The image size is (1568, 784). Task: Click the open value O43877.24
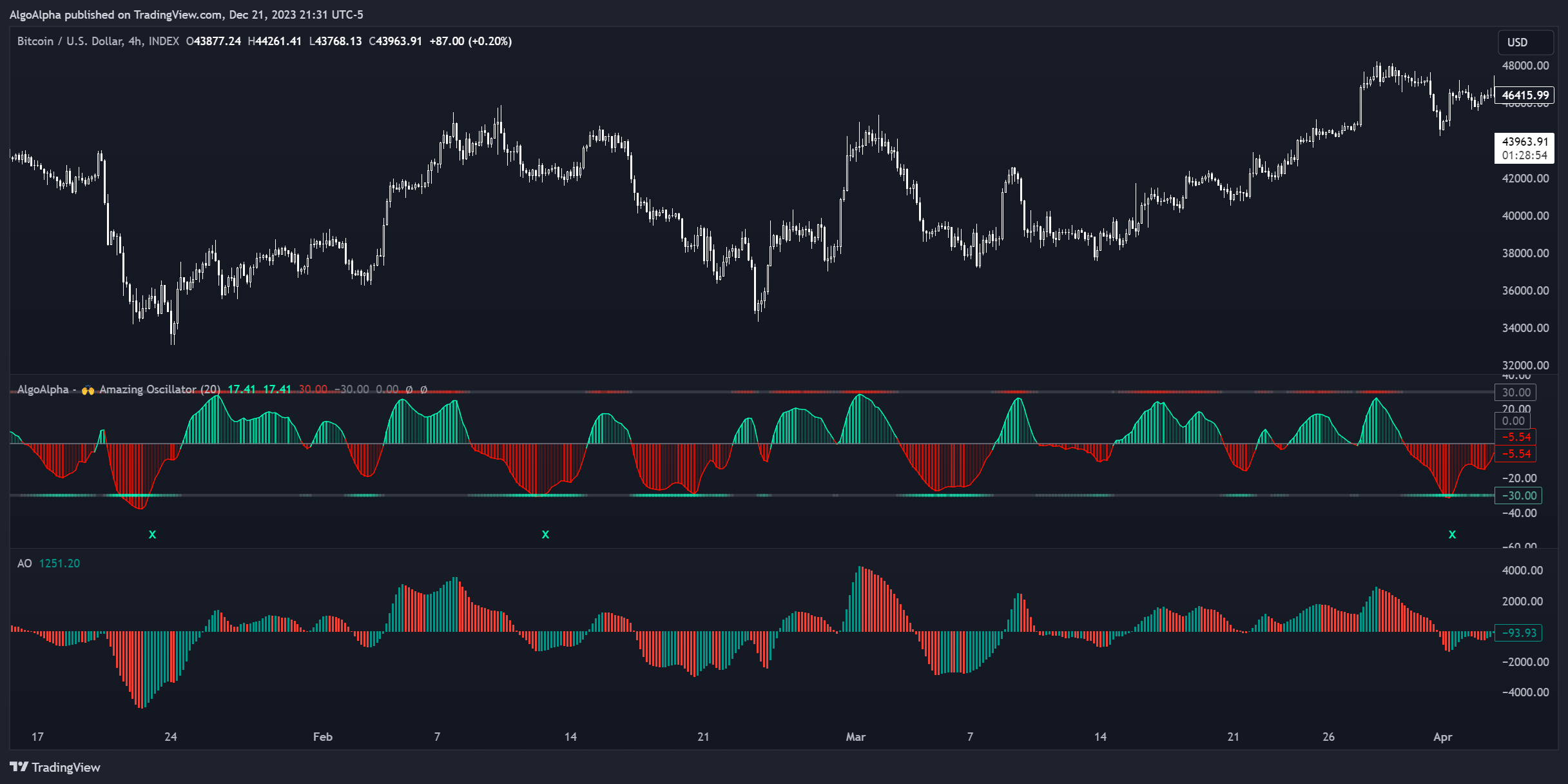click(x=213, y=41)
